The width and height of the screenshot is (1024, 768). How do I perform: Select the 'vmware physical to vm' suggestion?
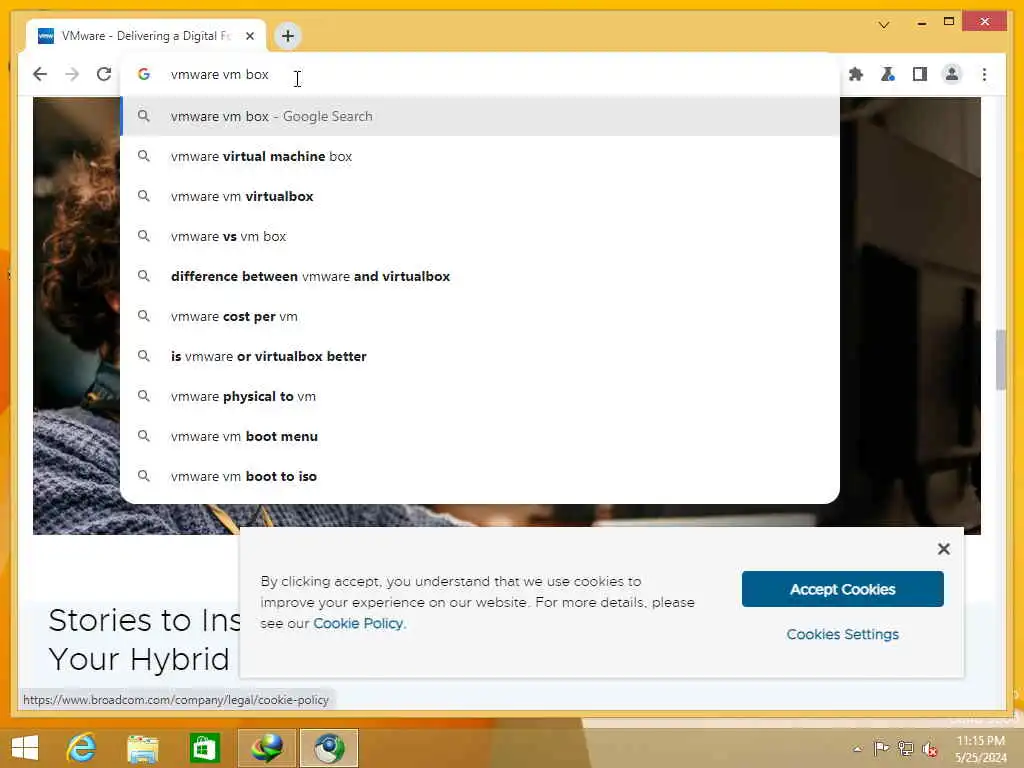(480, 396)
